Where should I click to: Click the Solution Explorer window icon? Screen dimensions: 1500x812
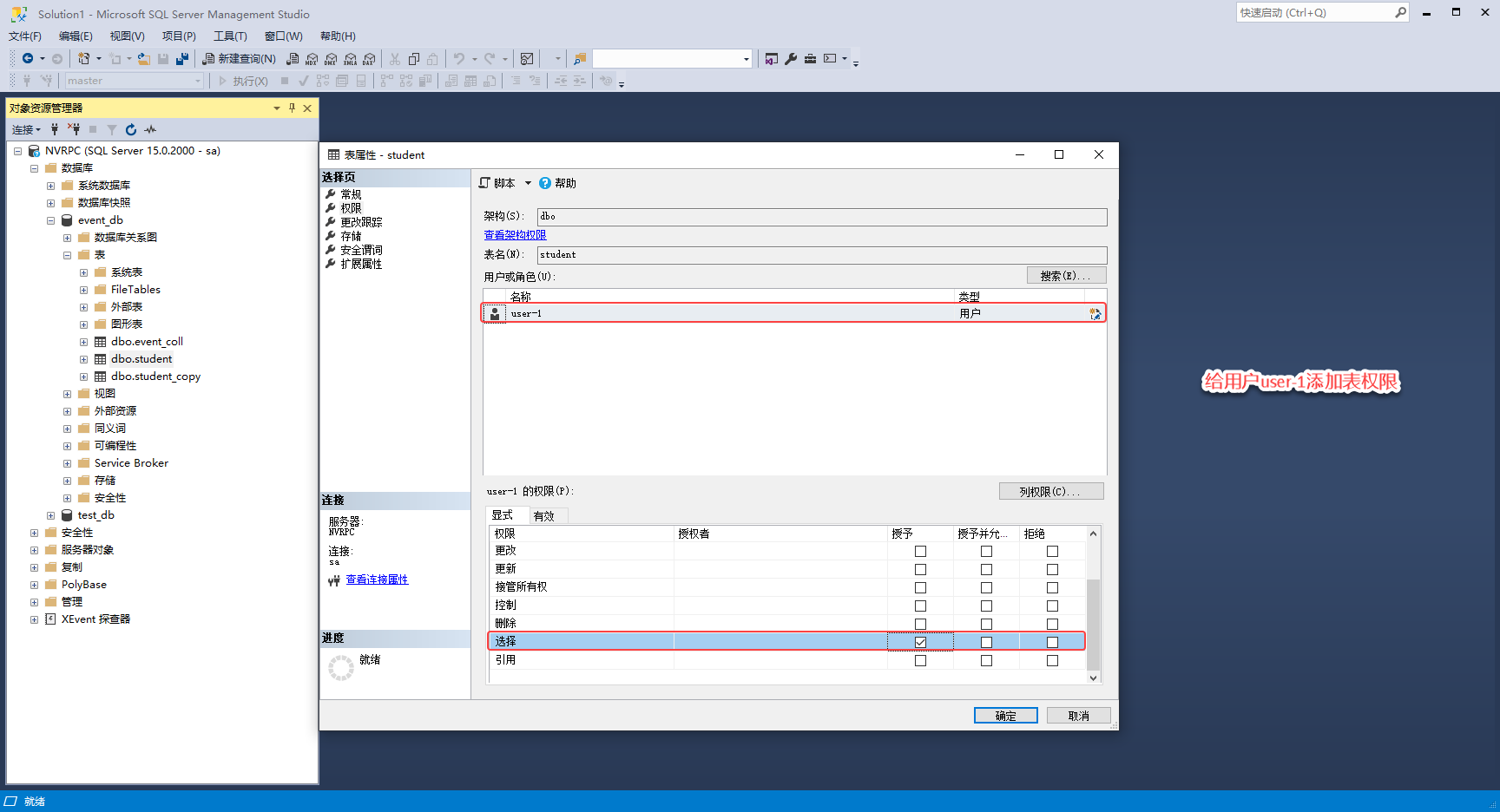pyautogui.click(x=772, y=59)
